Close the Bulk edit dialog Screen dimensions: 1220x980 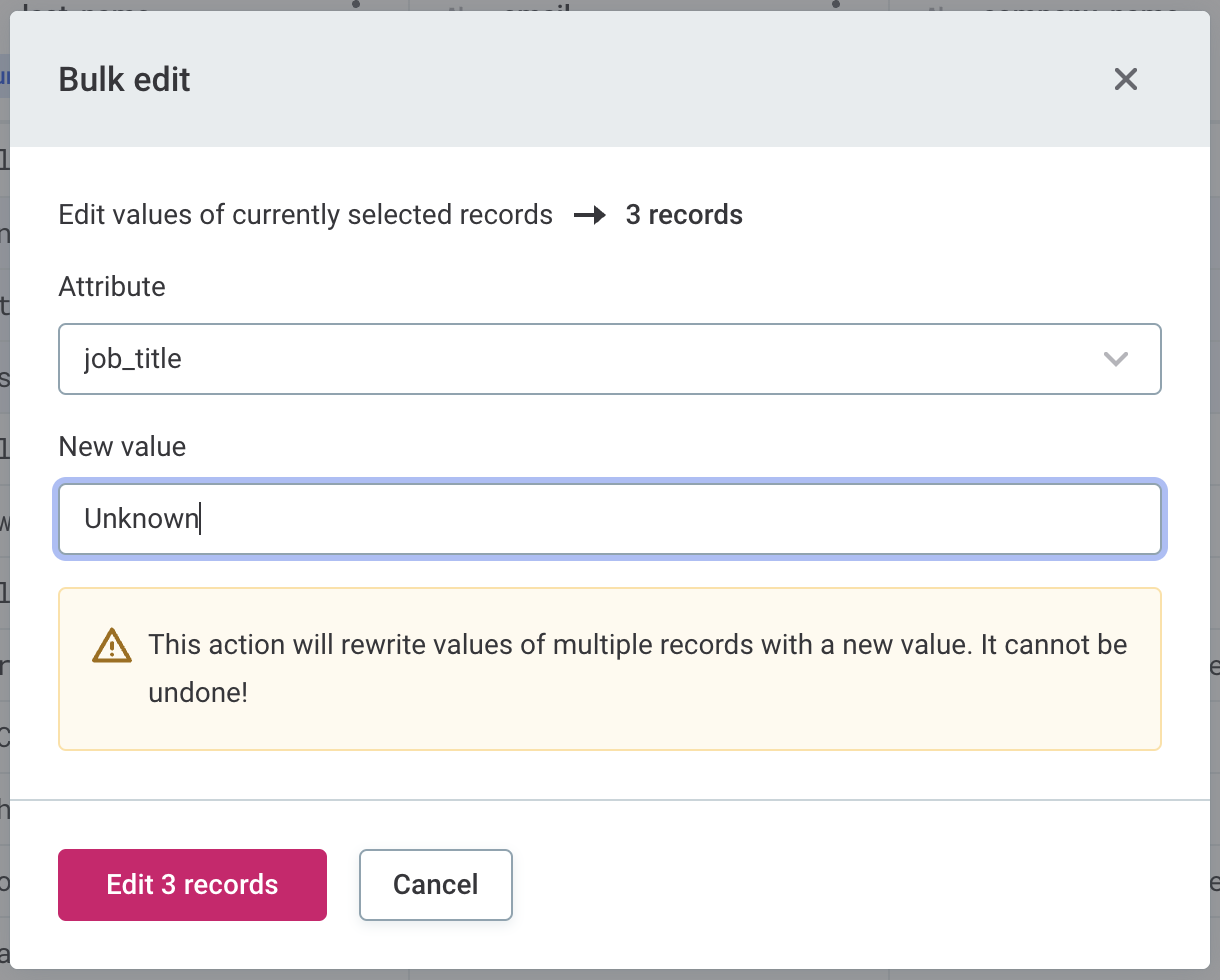pyautogui.click(x=1126, y=79)
